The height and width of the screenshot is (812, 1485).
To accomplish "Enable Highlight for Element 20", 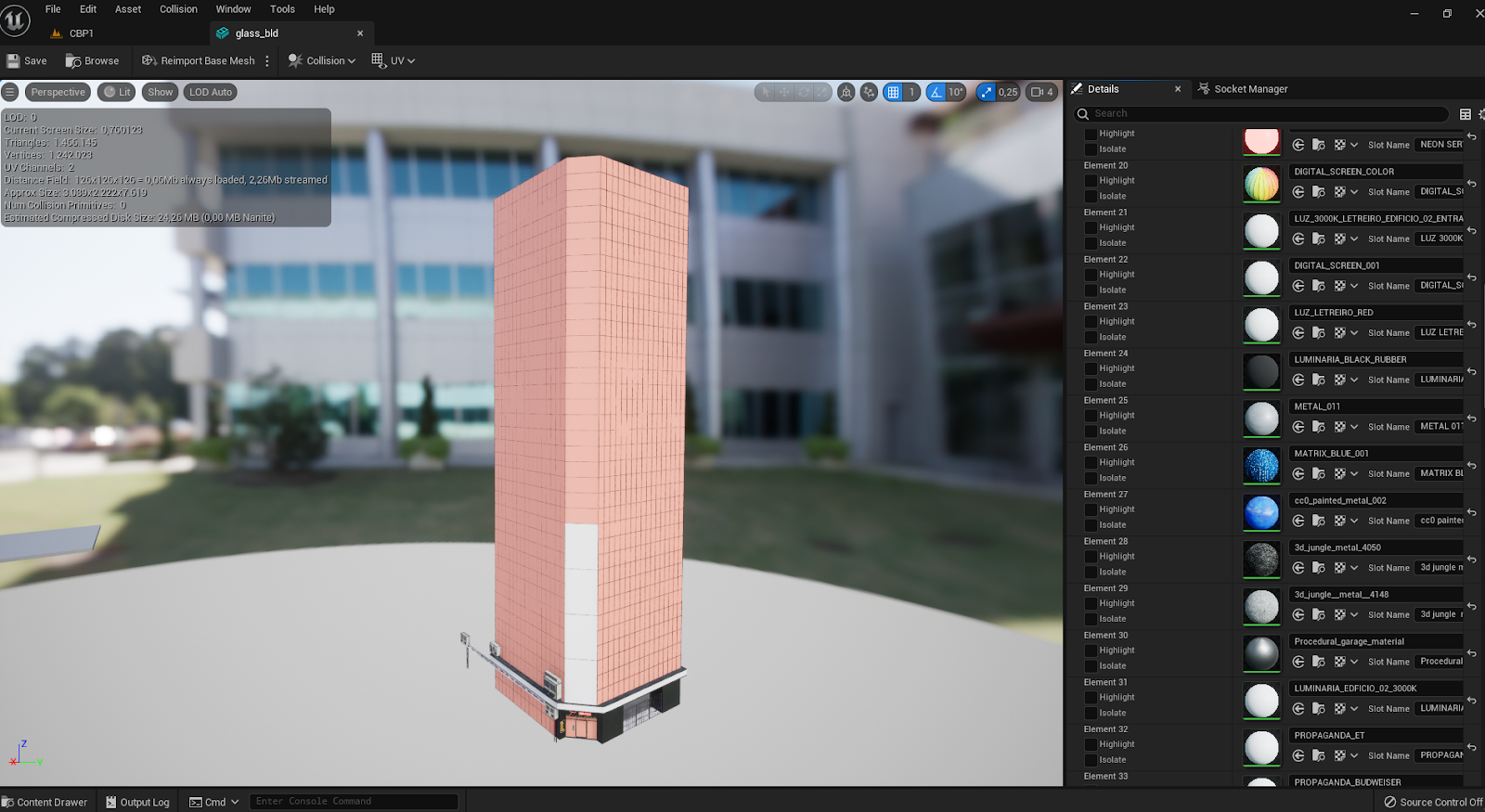I will tap(1091, 181).
